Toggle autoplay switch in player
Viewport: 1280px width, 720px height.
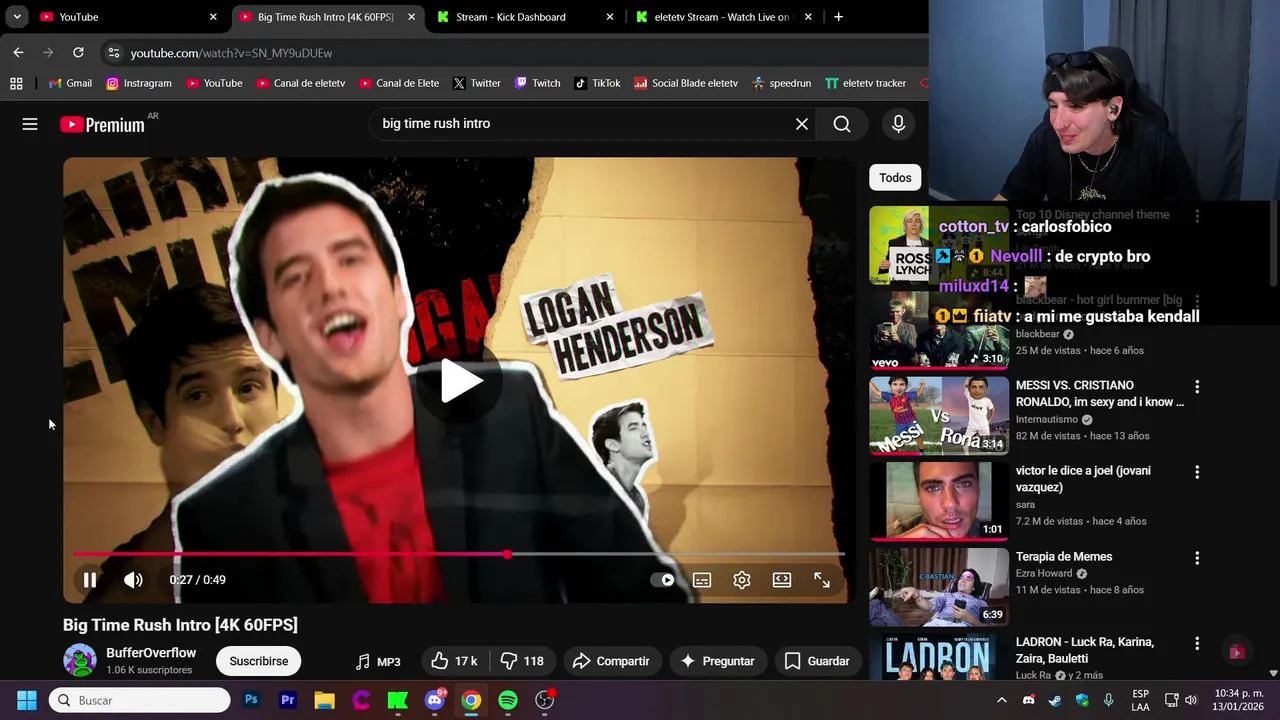662,580
